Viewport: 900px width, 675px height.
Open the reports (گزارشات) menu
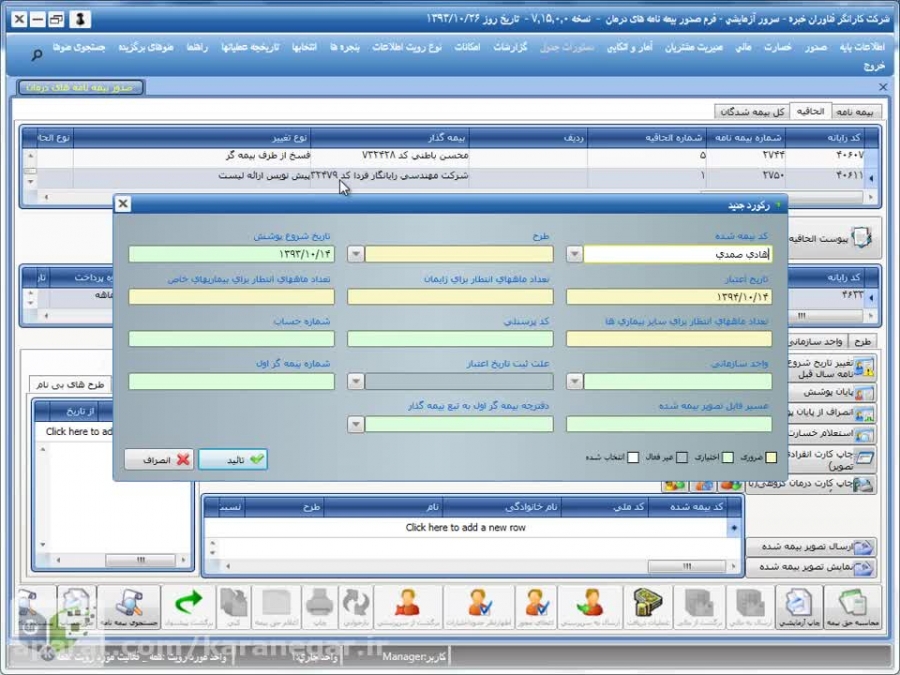(x=510, y=47)
